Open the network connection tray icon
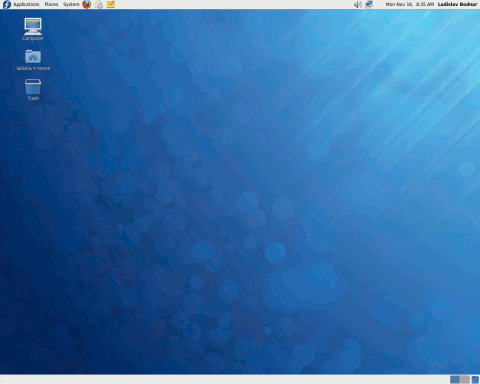The width and height of the screenshot is (480, 384). [369, 4]
